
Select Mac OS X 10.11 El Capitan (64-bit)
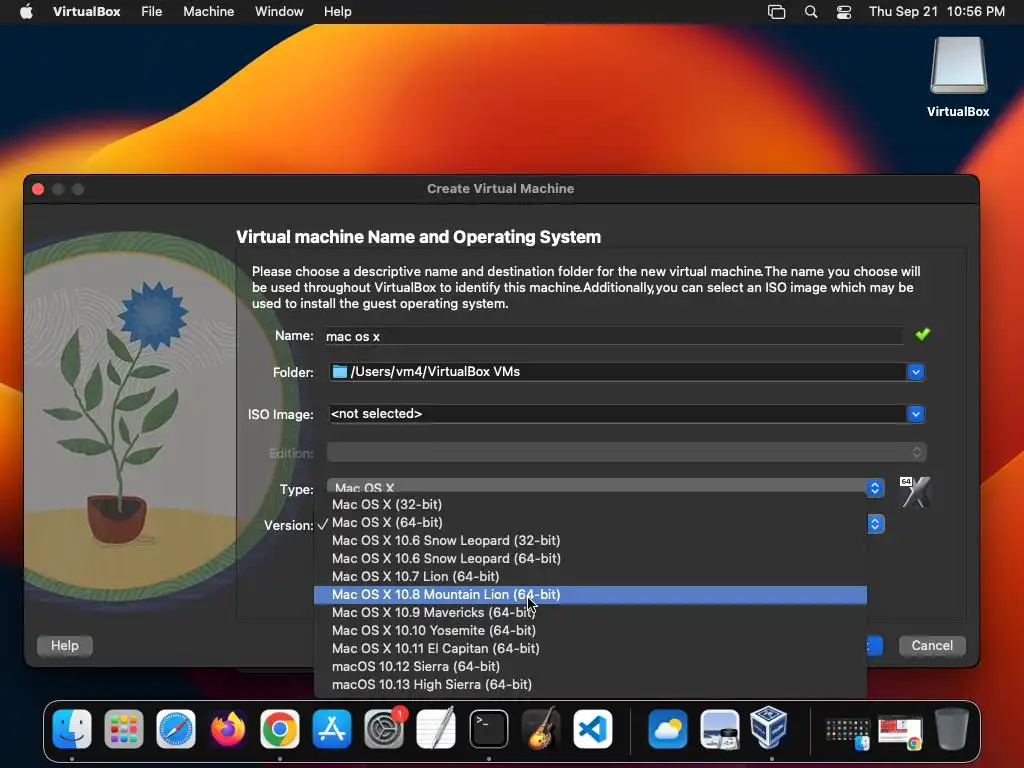[590, 648]
